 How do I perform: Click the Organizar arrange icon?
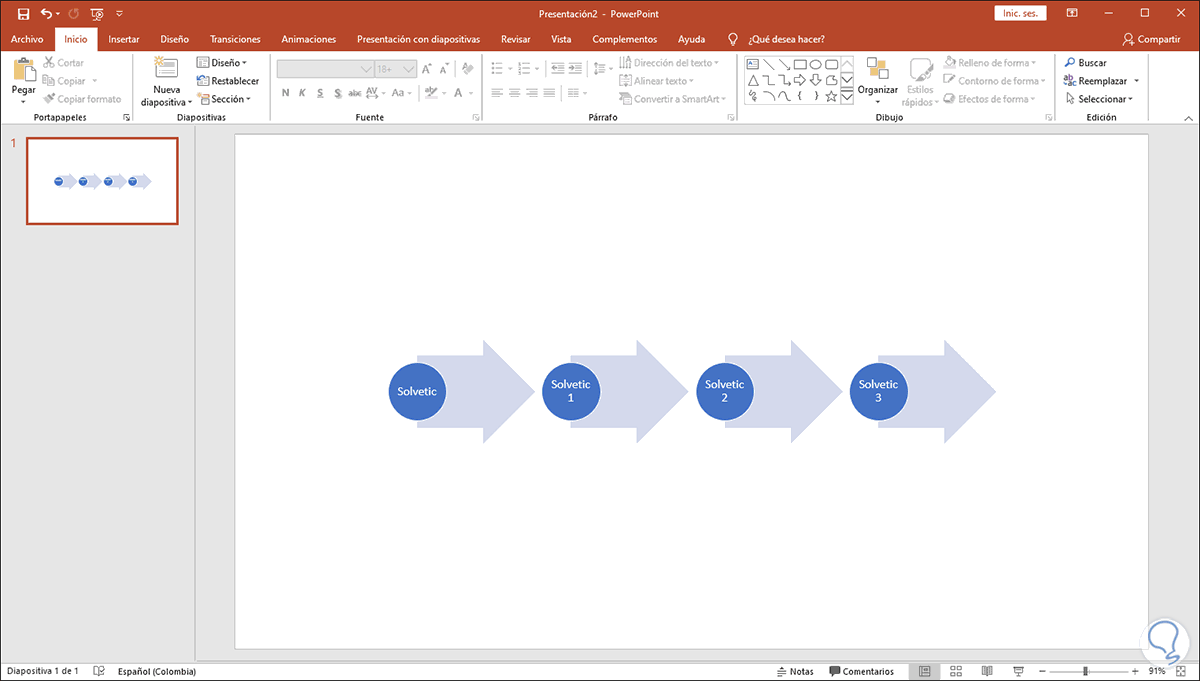[x=877, y=69]
